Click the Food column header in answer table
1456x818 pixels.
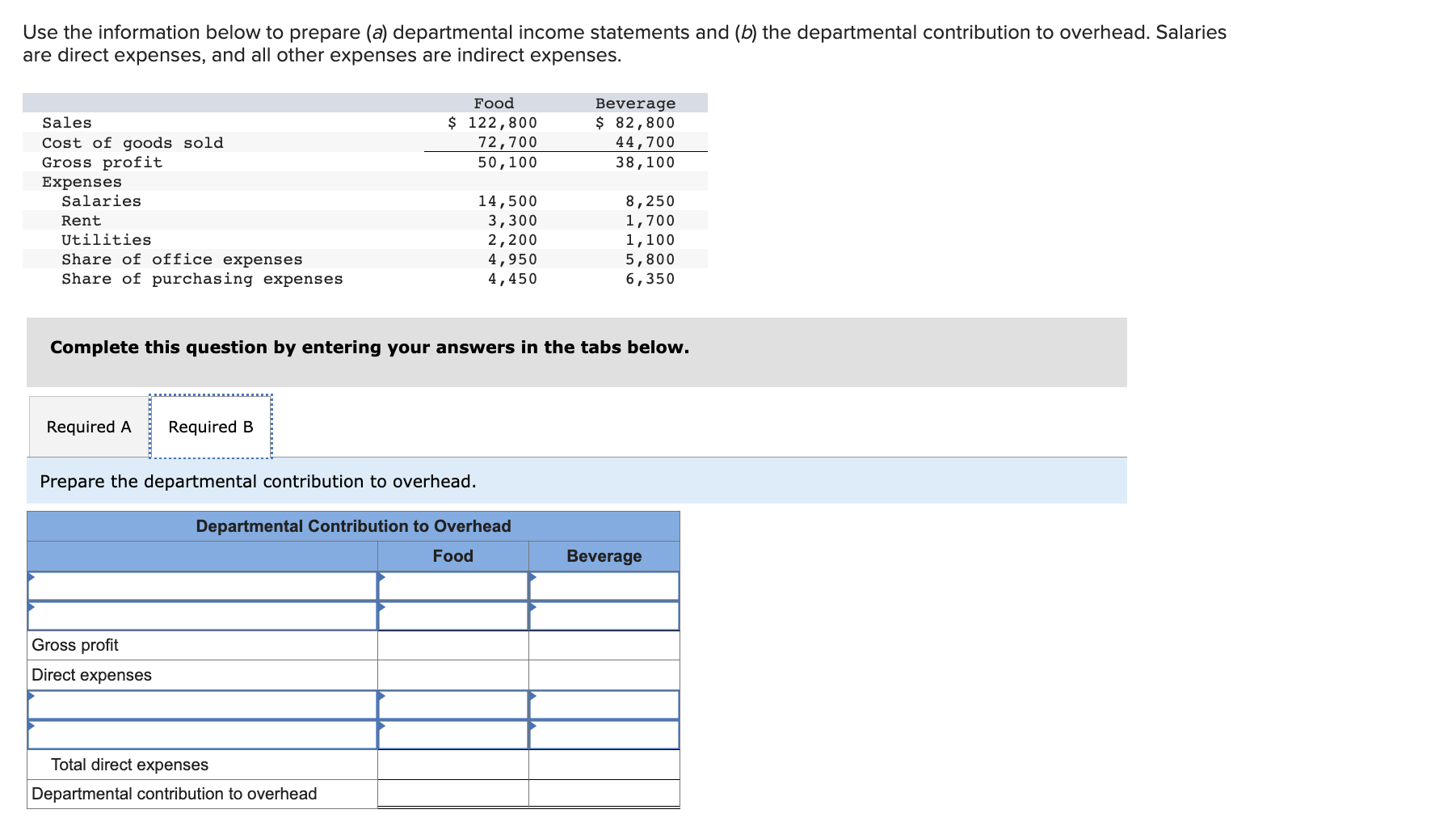tap(453, 556)
